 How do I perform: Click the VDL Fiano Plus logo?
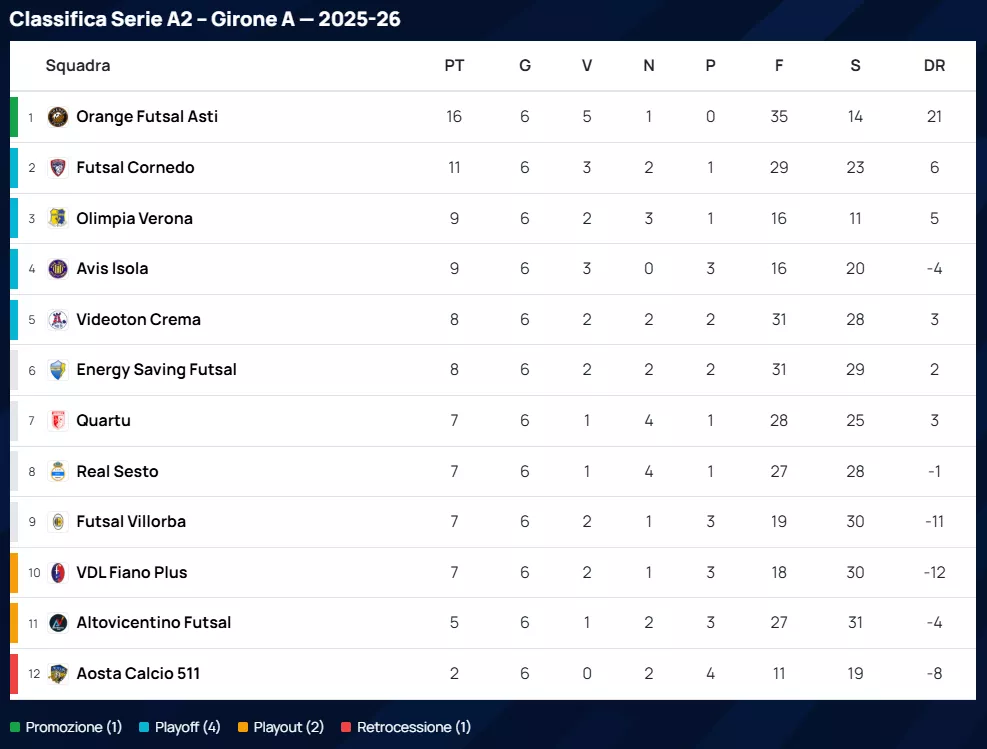pos(58,573)
